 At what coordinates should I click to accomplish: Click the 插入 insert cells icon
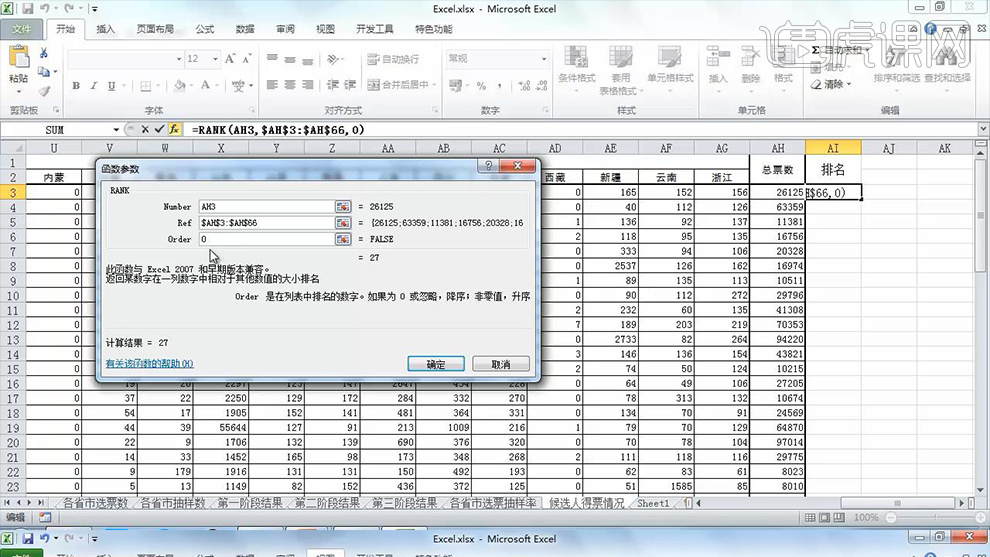[x=718, y=57]
